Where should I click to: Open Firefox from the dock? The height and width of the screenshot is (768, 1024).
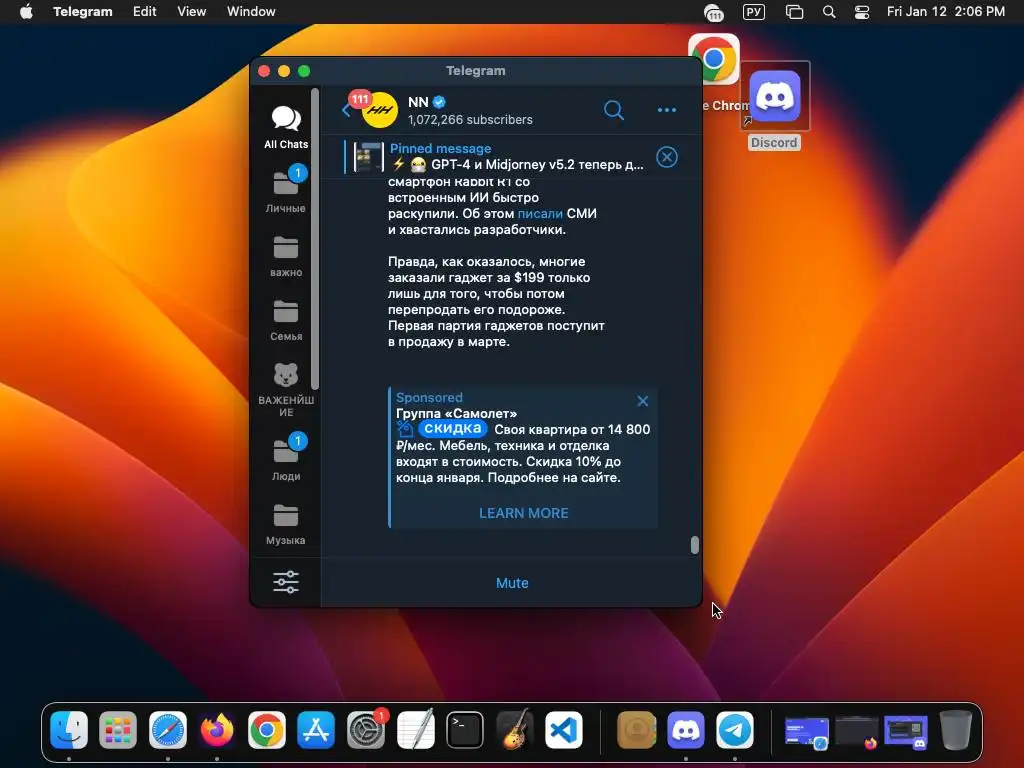[217, 729]
